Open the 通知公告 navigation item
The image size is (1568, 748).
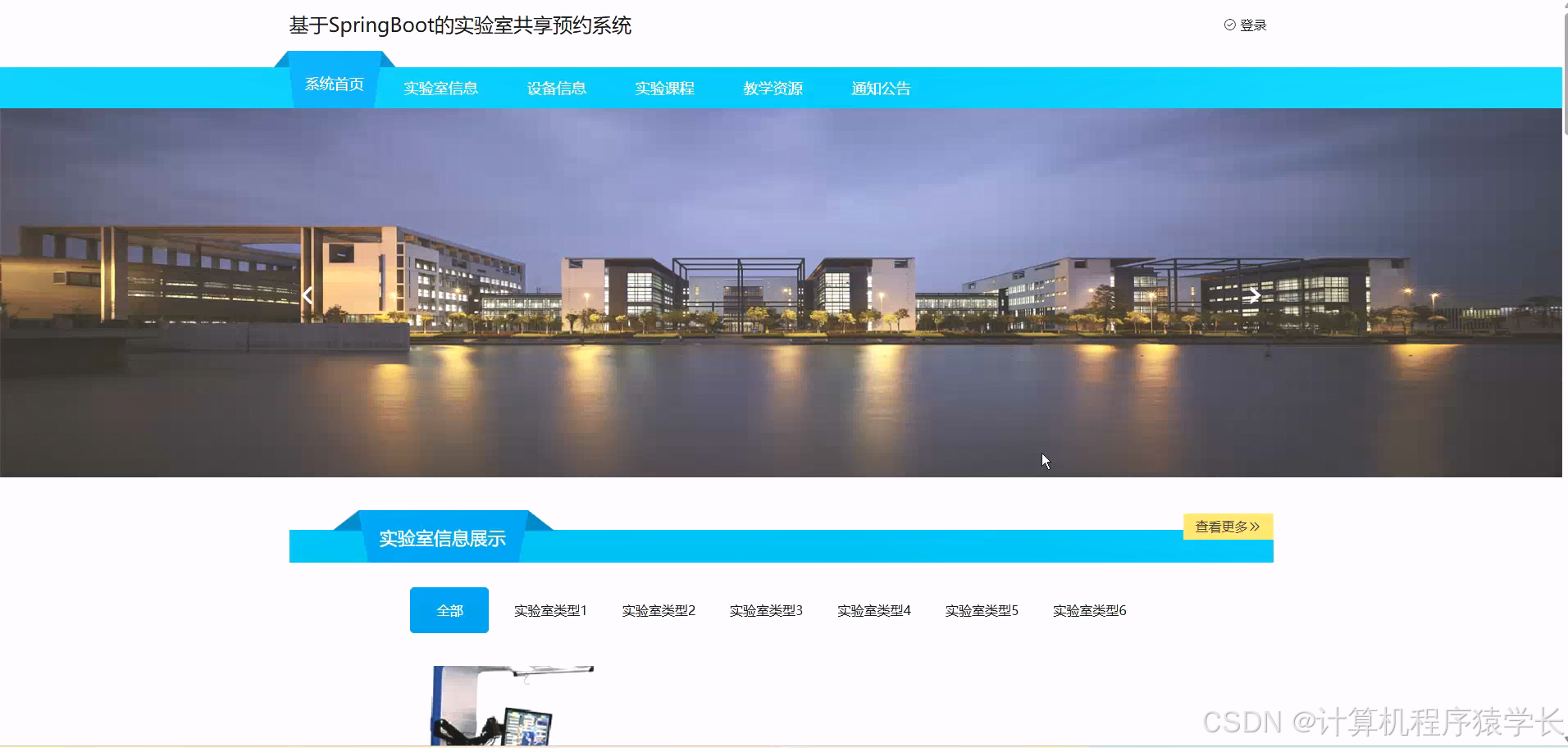click(882, 88)
